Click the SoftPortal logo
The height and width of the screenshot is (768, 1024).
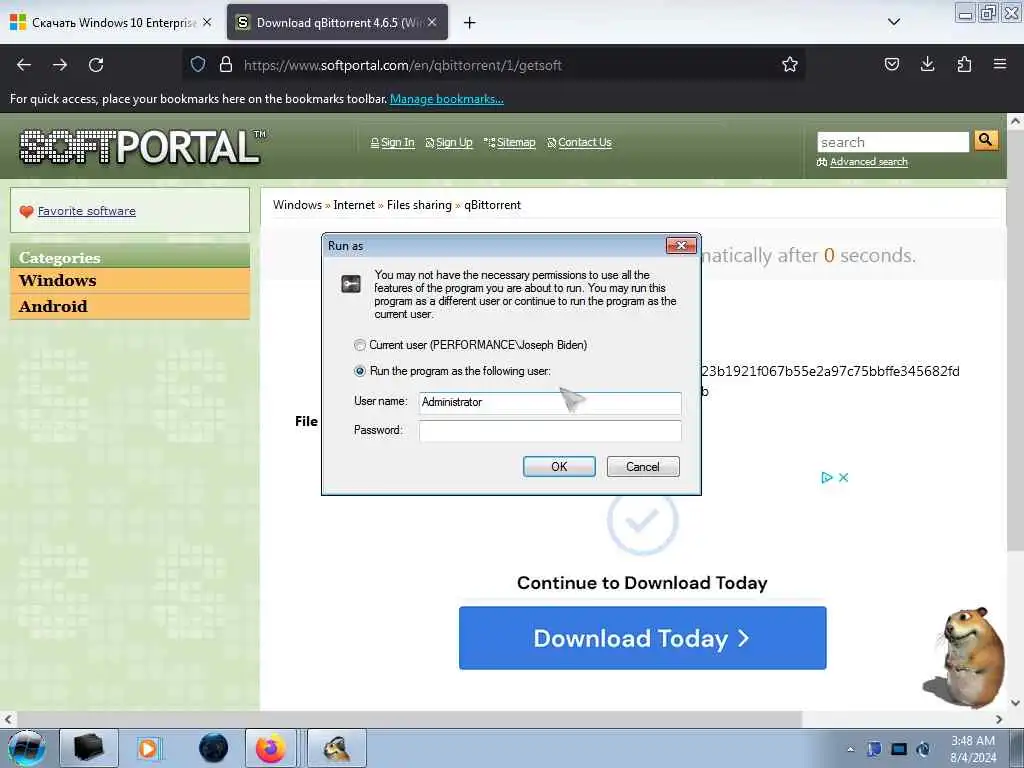click(x=142, y=146)
